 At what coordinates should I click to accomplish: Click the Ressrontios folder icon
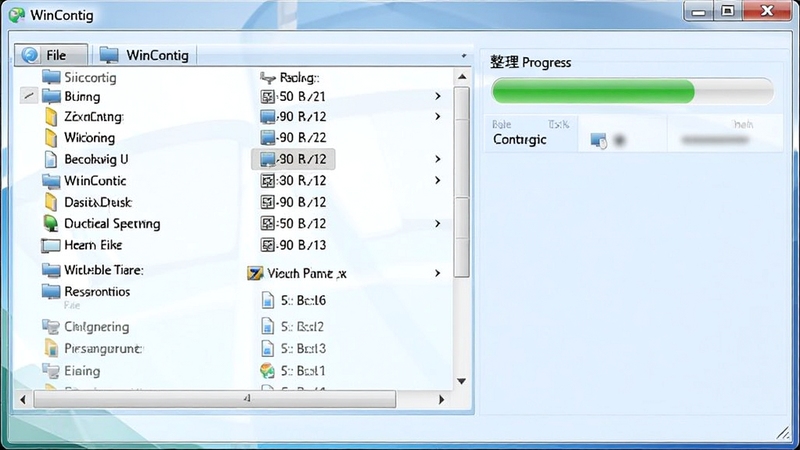point(51,291)
